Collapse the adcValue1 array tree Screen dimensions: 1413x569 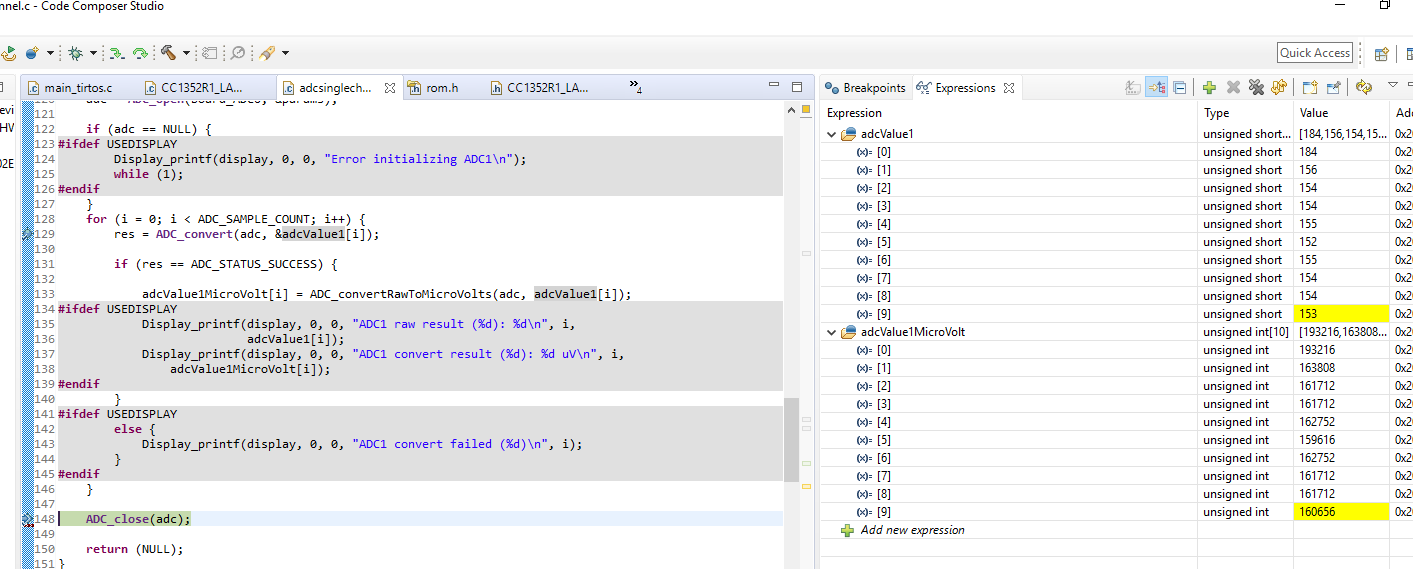831,134
